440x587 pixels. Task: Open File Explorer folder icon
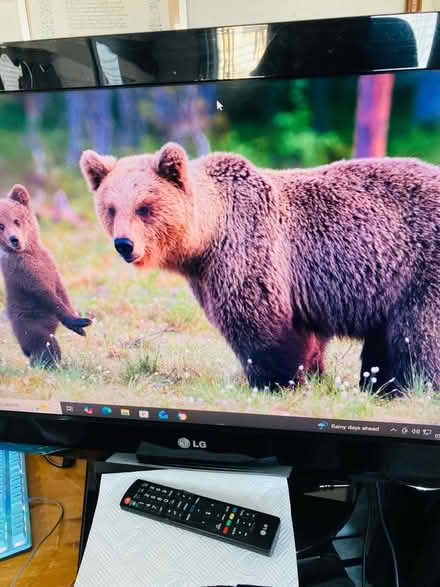click(x=125, y=412)
